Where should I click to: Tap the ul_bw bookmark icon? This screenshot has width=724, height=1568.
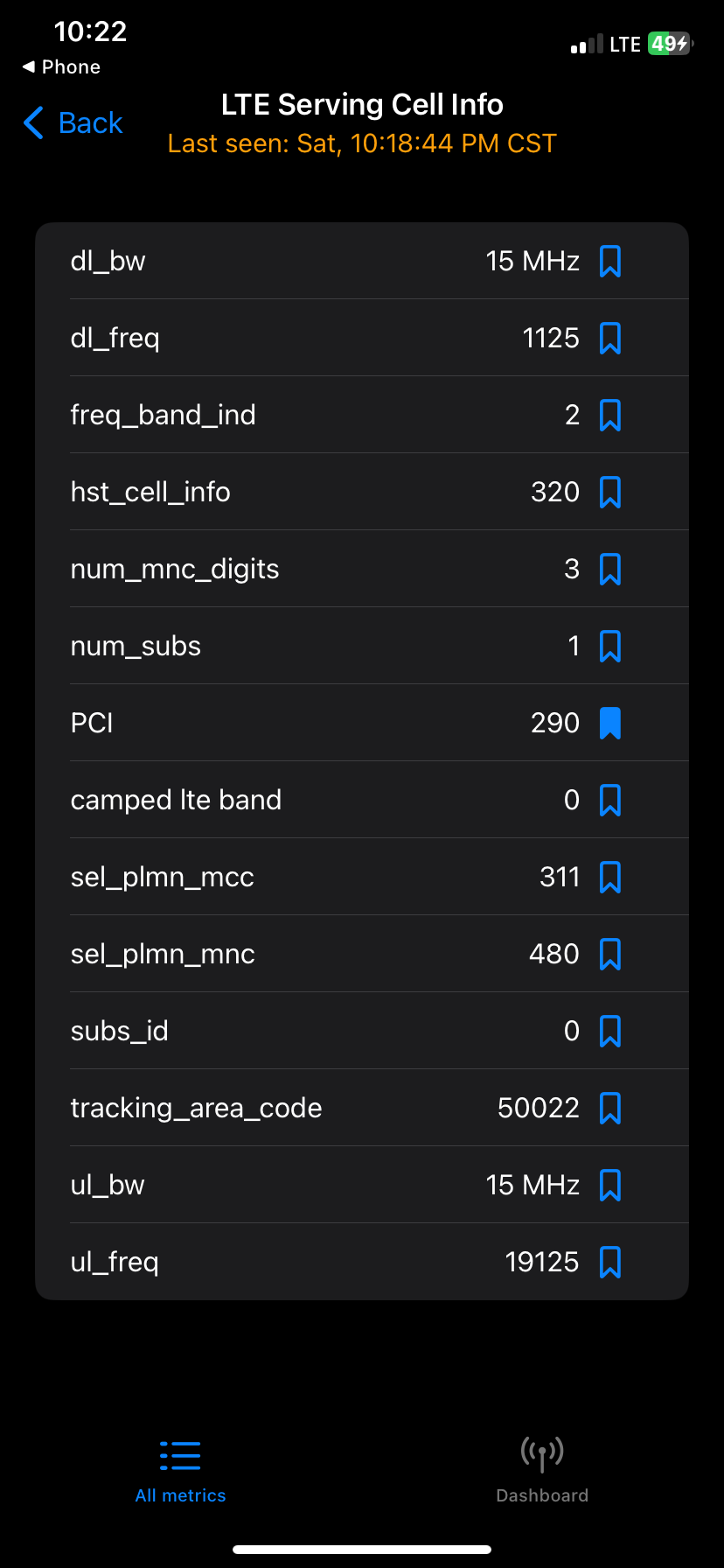[609, 1186]
